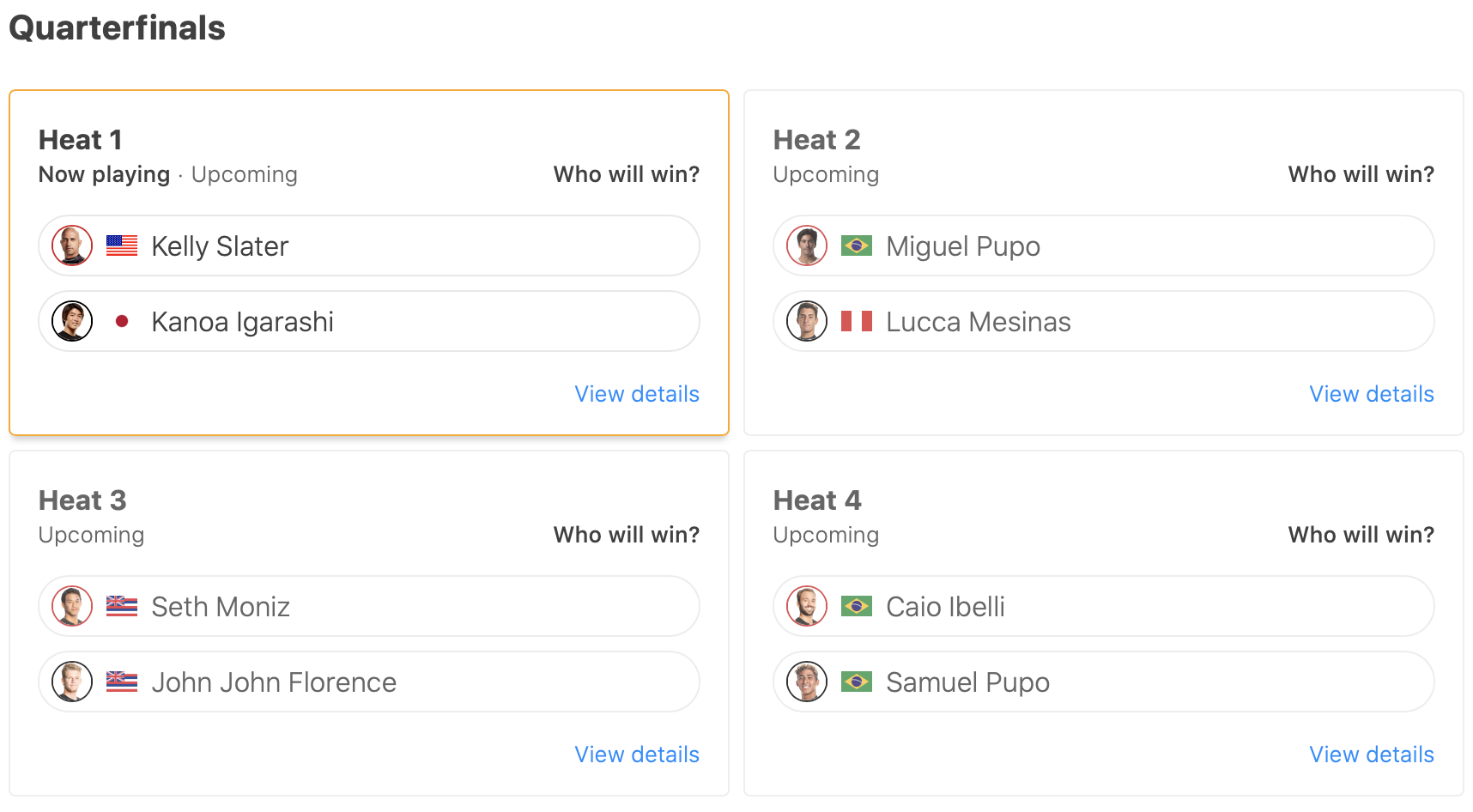The height and width of the screenshot is (812, 1473).
Task: Click Caio Ibelli's avatar photo
Action: (x=807, y=607)
